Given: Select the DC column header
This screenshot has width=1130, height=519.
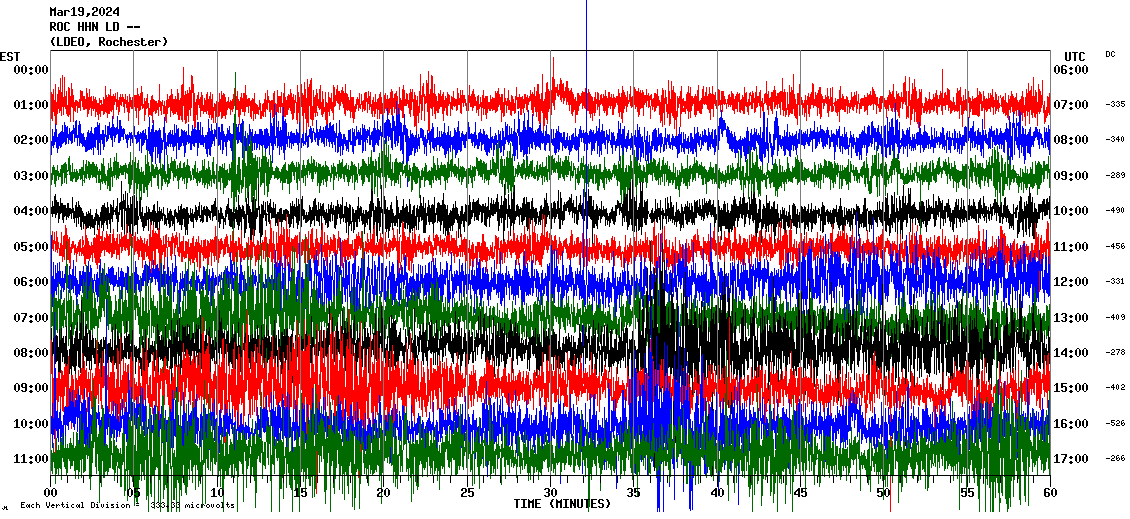Looking at the screenshot, I should (x=1110, y=54).
